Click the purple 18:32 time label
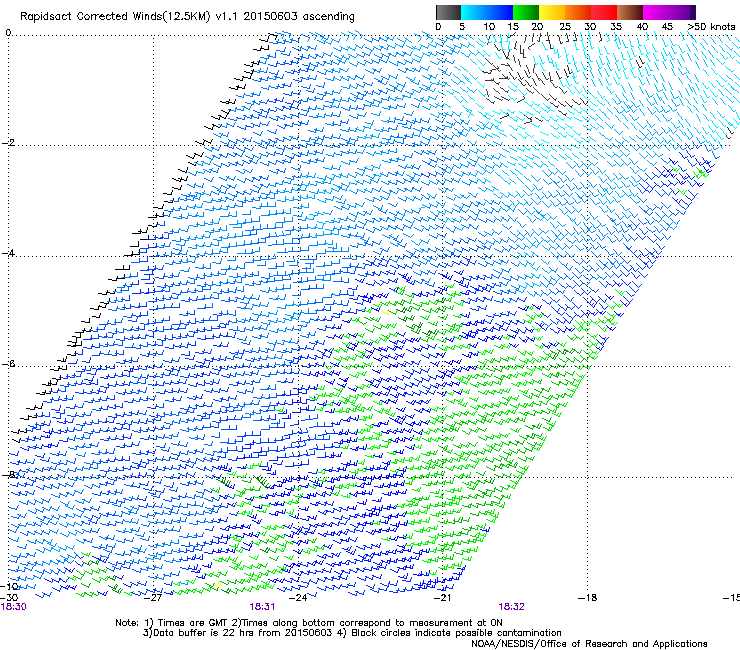The image size is (740, 650). (511, 607)
